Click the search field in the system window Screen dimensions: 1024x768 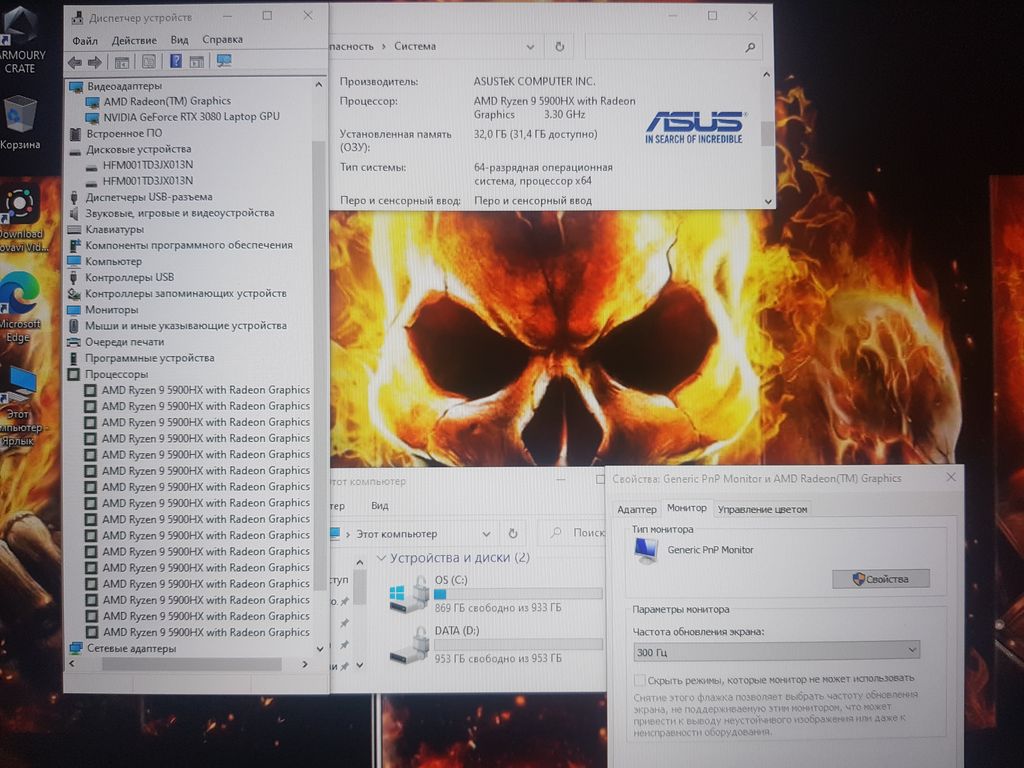(x=670, y=46)
